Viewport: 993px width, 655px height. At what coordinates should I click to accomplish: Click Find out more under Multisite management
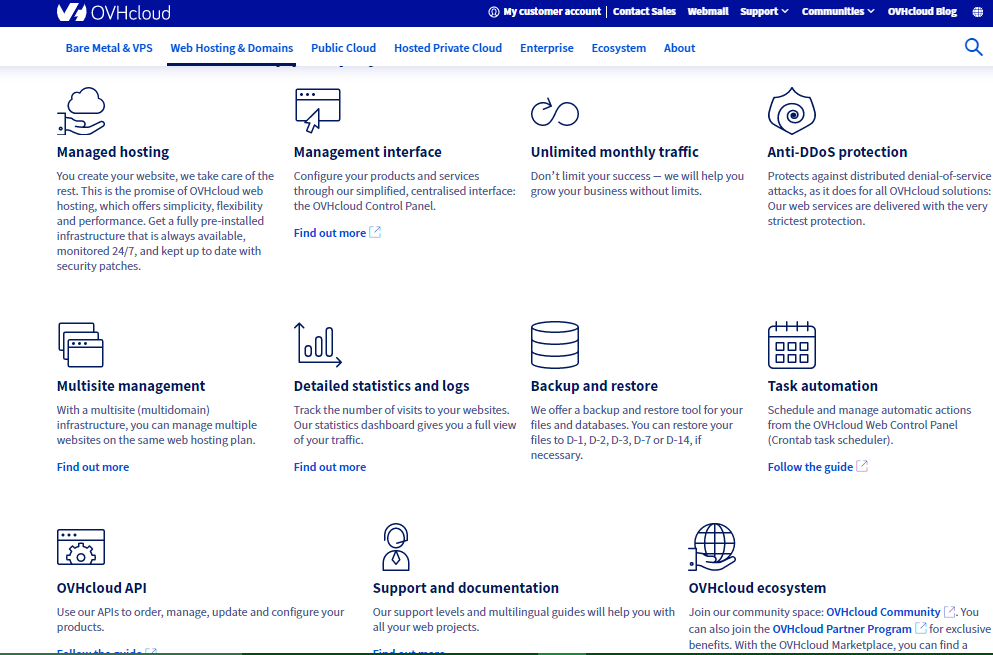[x=93, y=467]
